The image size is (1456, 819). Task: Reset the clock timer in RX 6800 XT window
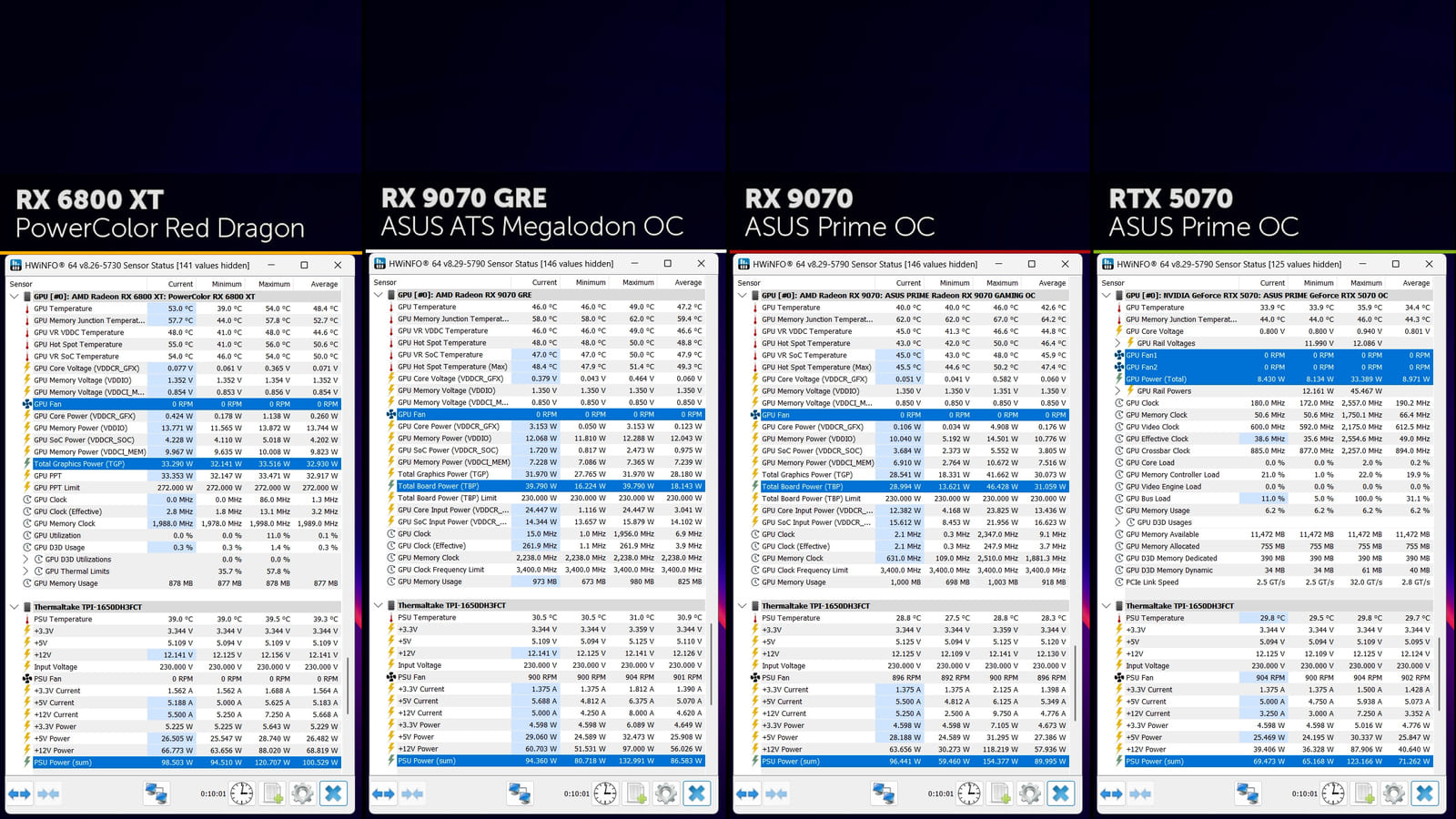(x=242, y=794)
